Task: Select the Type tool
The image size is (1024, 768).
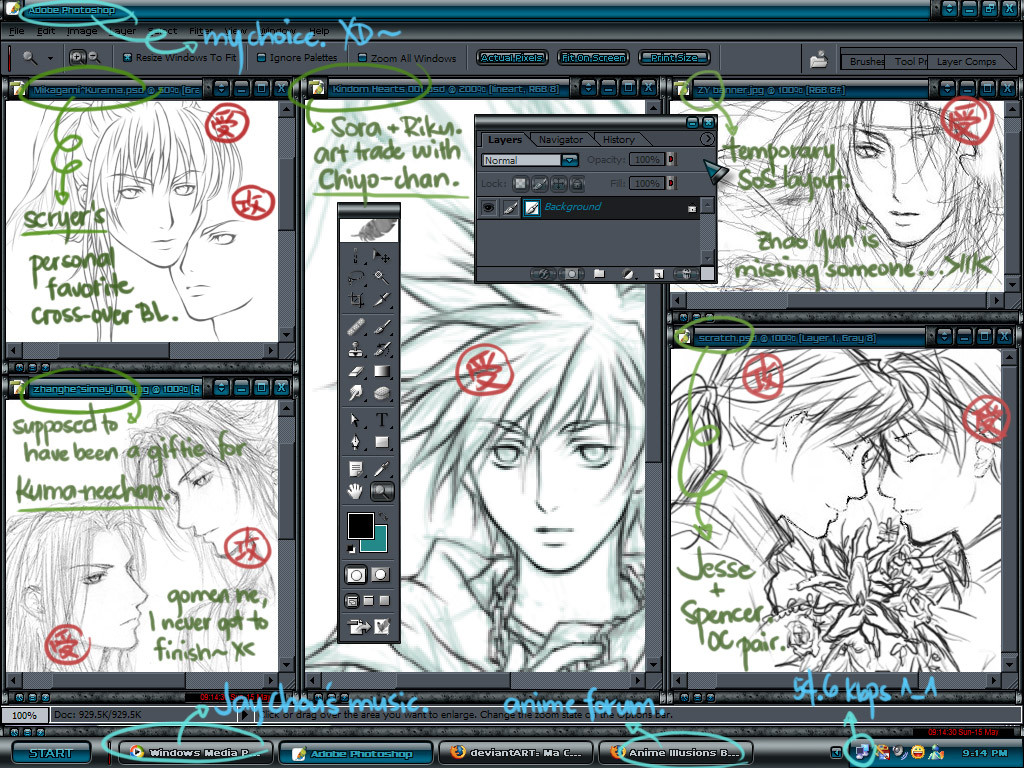Action: coord(381,420)
